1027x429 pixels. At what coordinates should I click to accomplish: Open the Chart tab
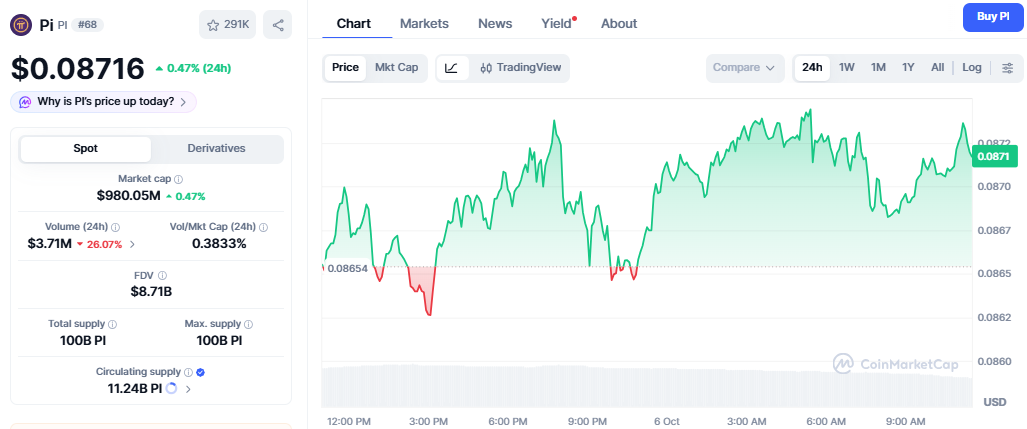[354, 24]
